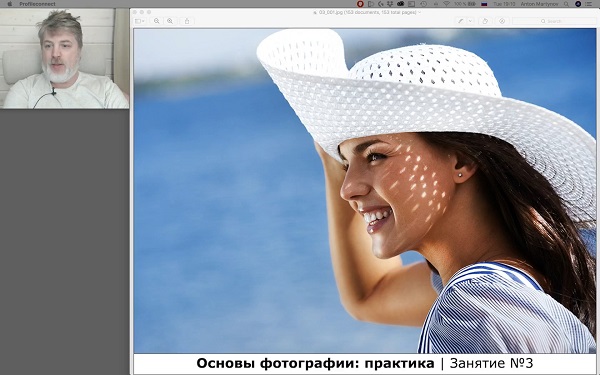Open the Apple menu
The height and width of the screenshot is (375, 600).
pos(10,4)
